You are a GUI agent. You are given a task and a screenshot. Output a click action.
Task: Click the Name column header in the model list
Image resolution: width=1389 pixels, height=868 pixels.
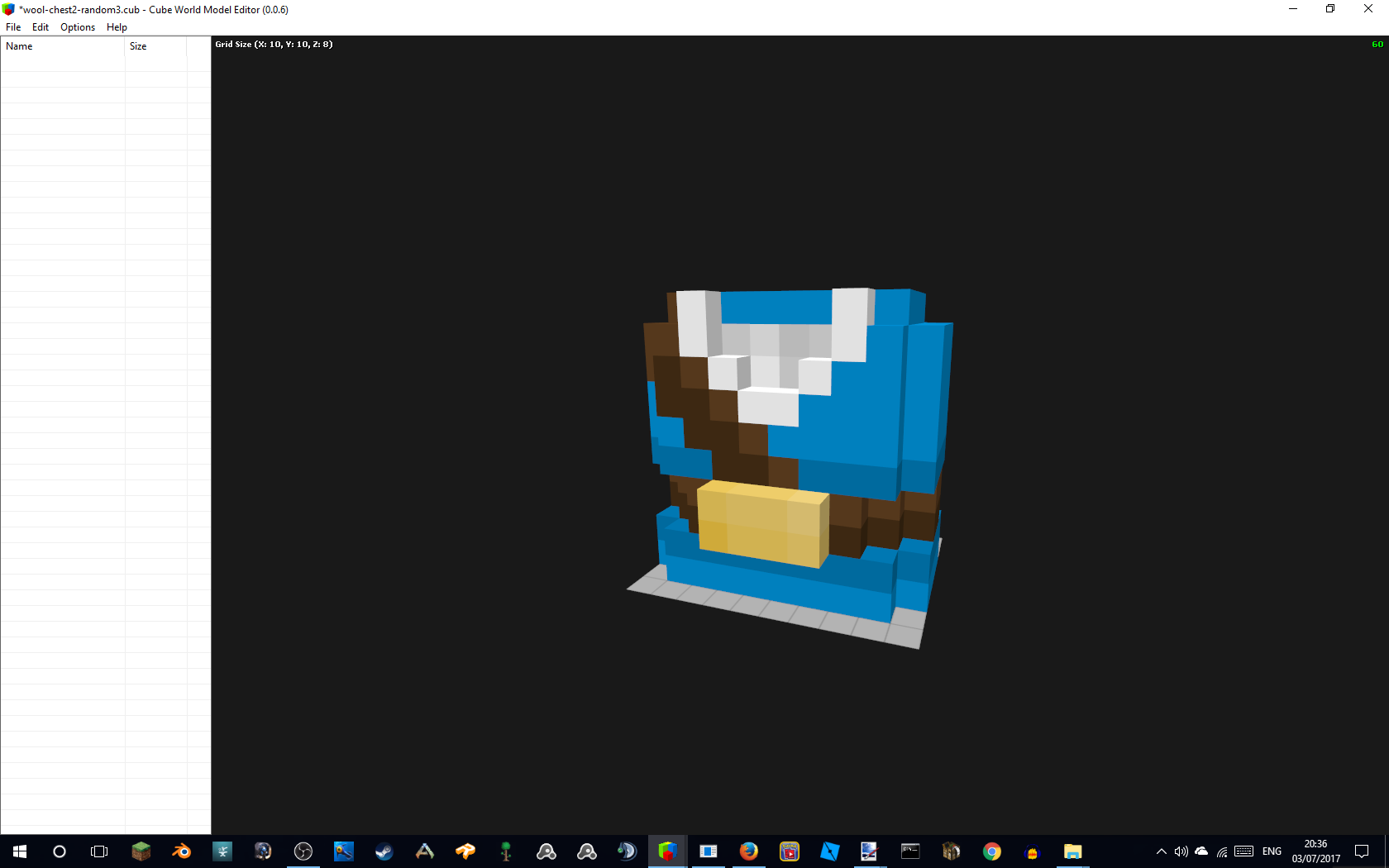click(x=19, y=46)
